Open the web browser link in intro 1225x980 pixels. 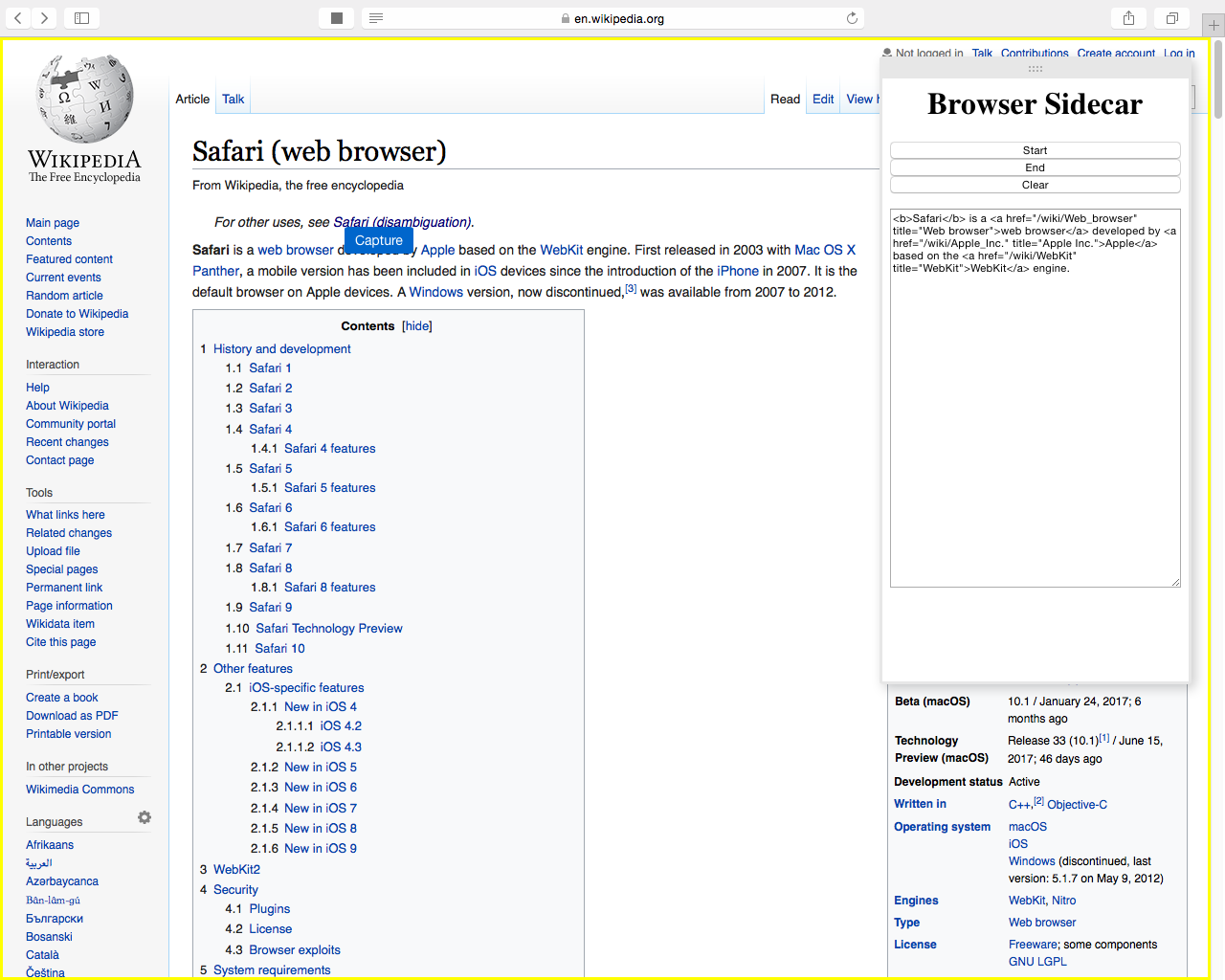(x=296, y=250)
